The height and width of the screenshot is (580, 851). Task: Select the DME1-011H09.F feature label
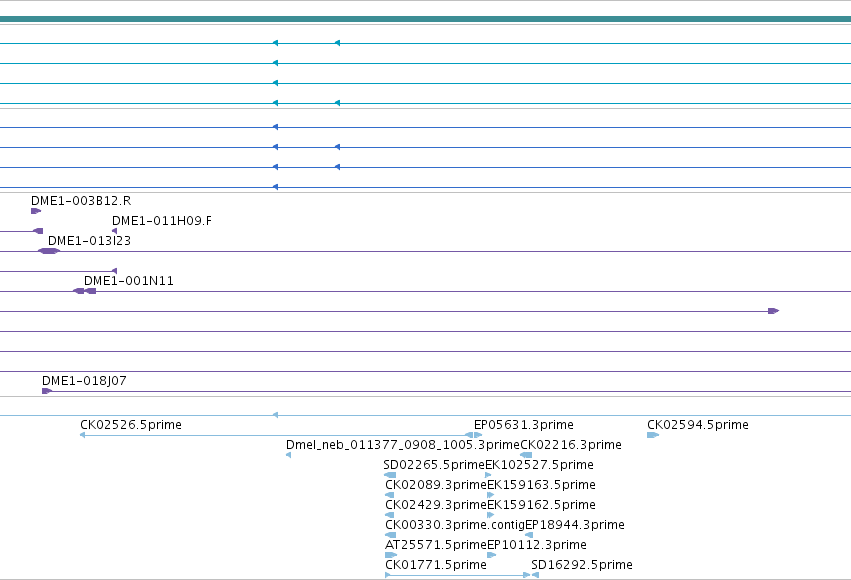point(162,221)
